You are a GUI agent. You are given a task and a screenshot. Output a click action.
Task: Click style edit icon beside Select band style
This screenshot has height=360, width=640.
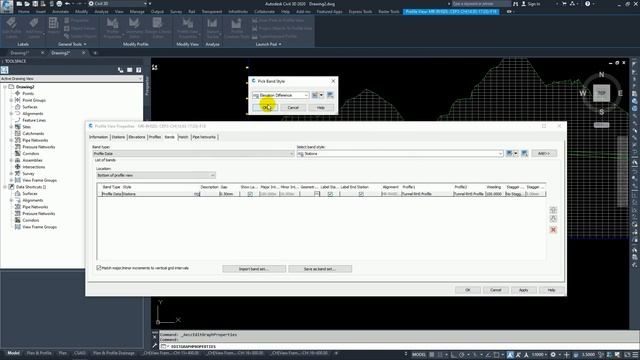(x=509, y=153)
